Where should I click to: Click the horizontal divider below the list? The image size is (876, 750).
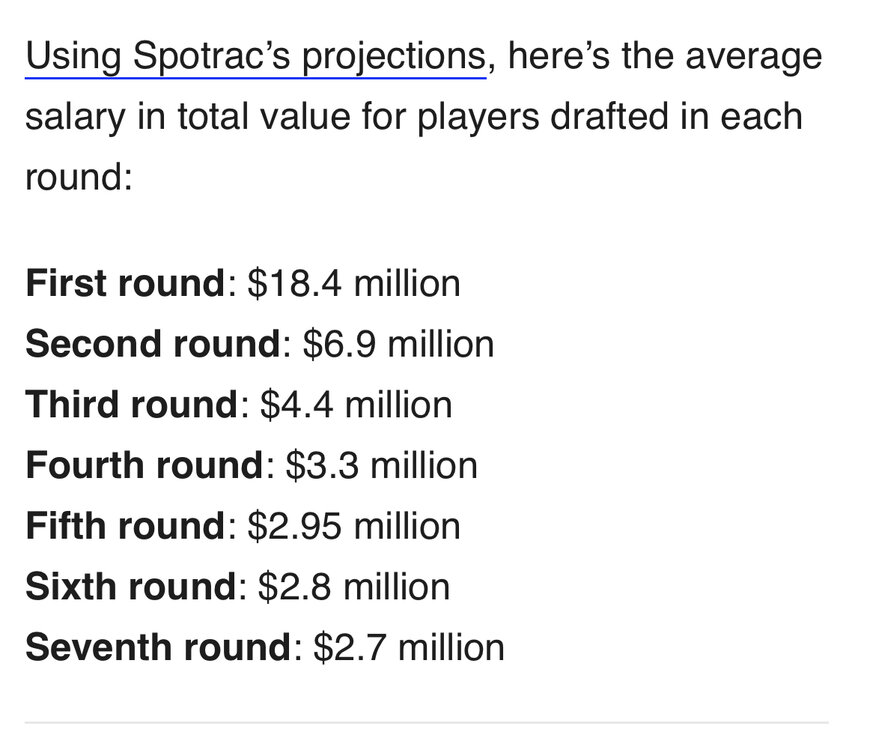tap(426, 722)
